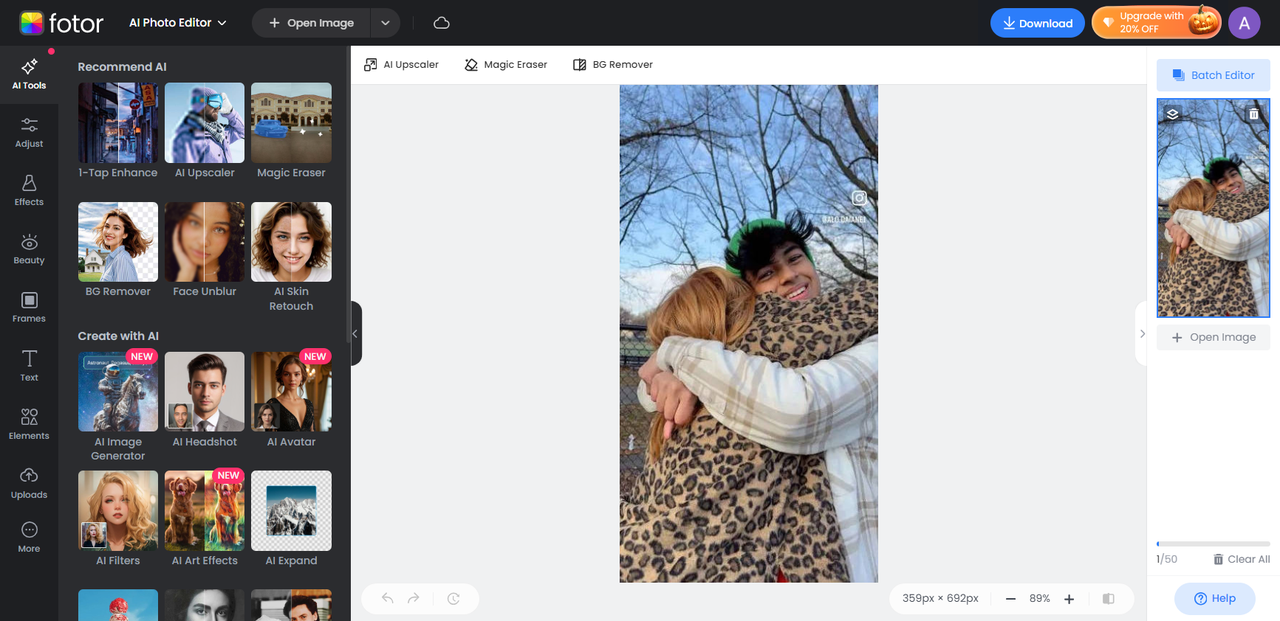
Task: Select BG Remover in the top toolbar
Action: pyautogui.click(x=613, y=64)
